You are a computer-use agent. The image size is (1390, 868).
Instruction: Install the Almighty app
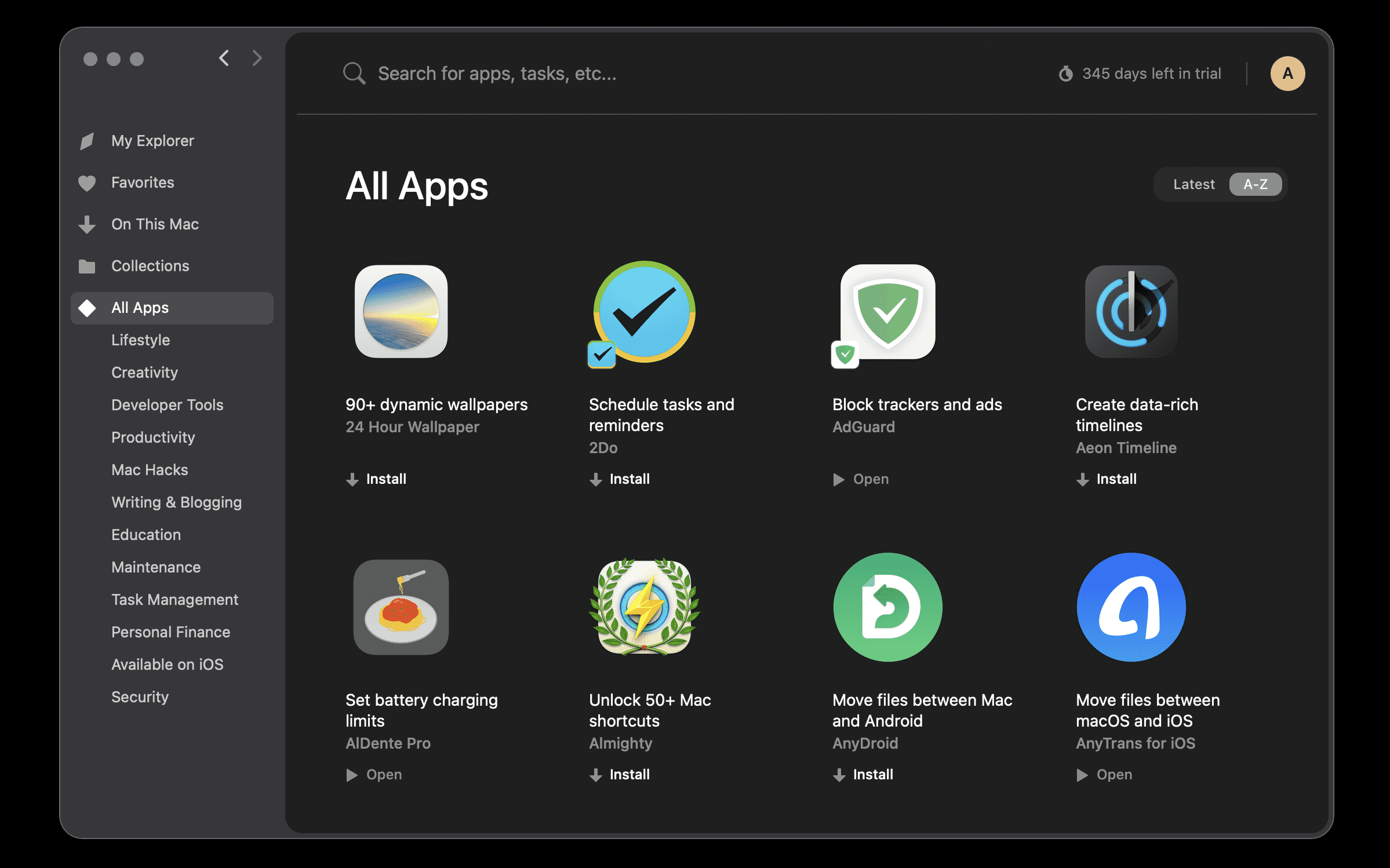pyautogui.click(x=620, y=775)
